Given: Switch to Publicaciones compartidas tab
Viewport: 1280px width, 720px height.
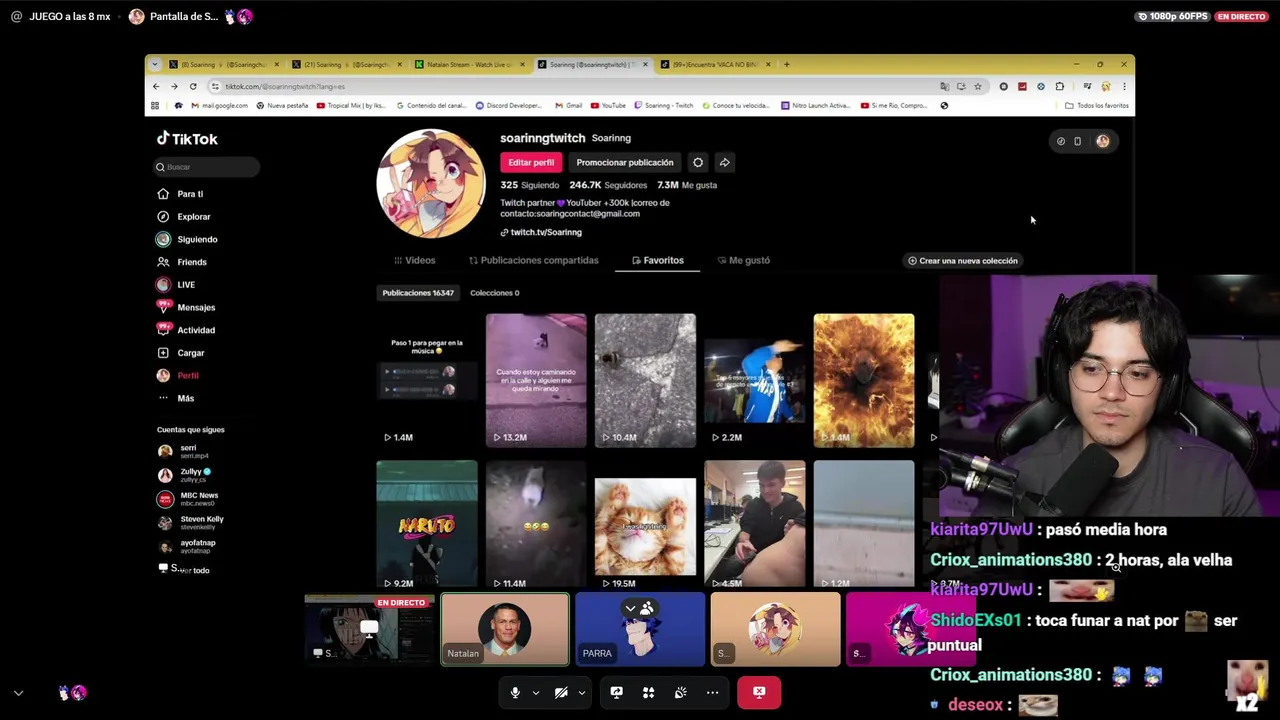Looking at the screenshot, I should [534, 260].
